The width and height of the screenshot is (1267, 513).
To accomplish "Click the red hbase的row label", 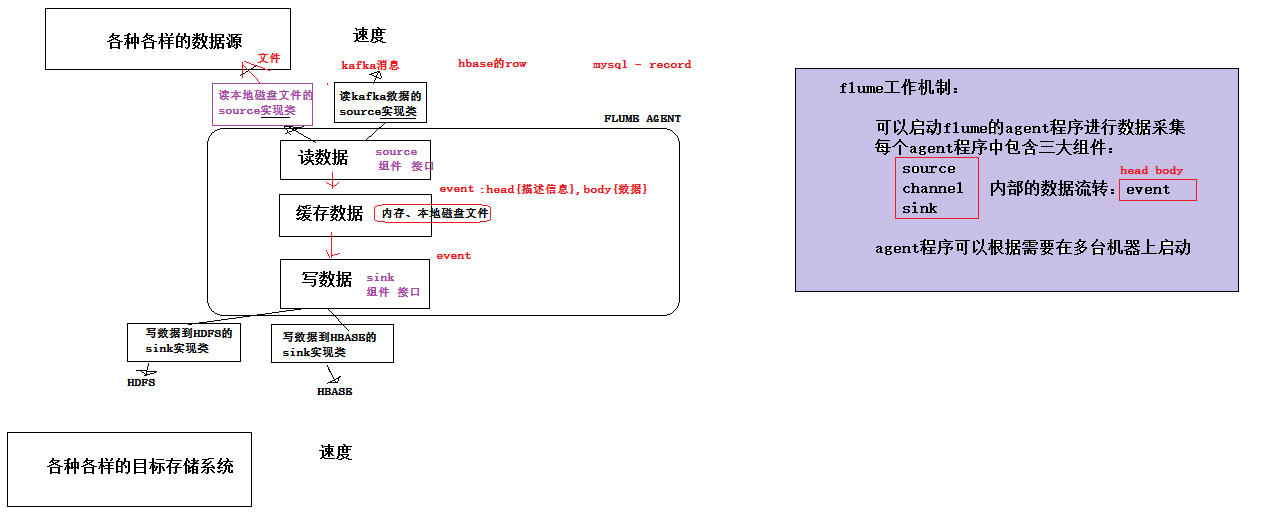I will [492, 64].
